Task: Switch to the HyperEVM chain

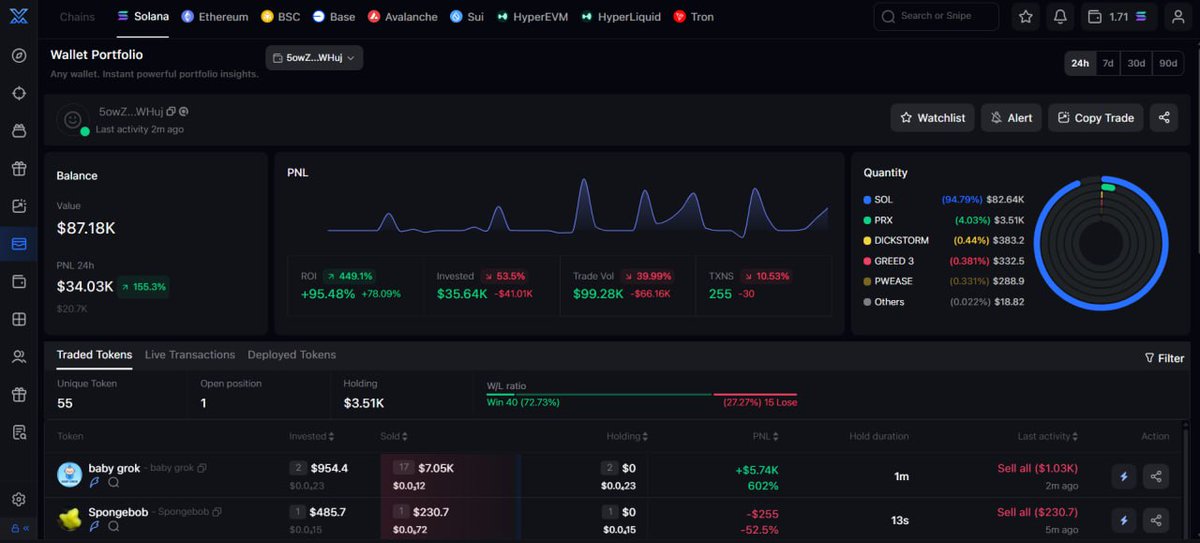Action: point(532,17)
